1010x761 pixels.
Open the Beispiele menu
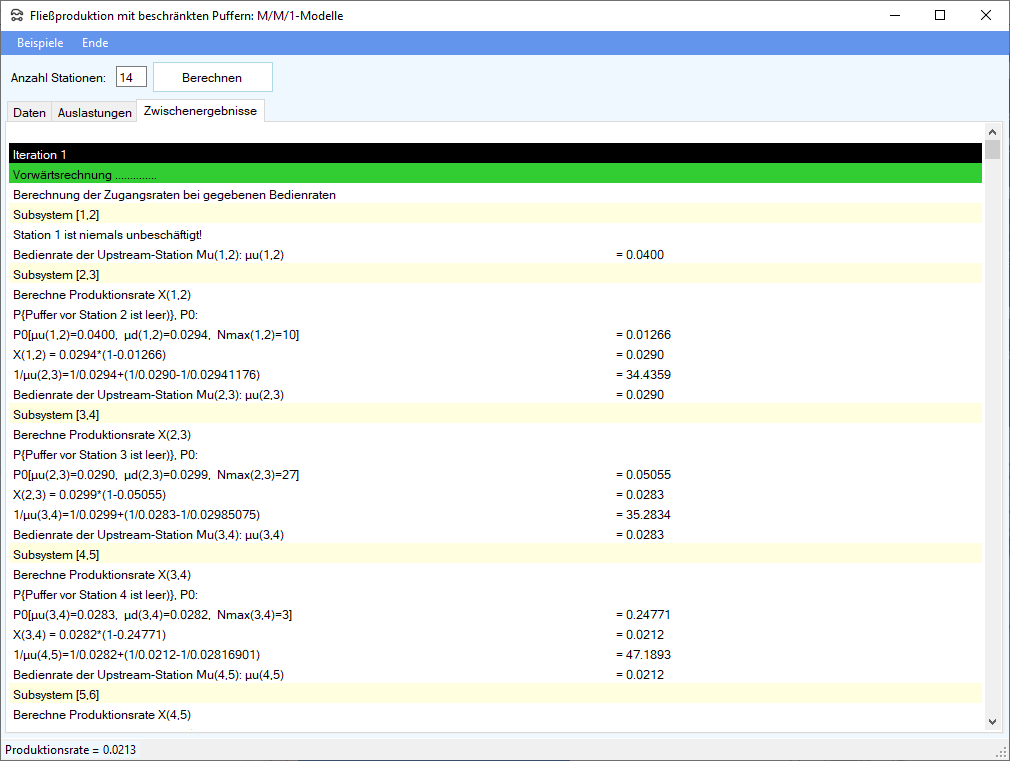(40, 43)
